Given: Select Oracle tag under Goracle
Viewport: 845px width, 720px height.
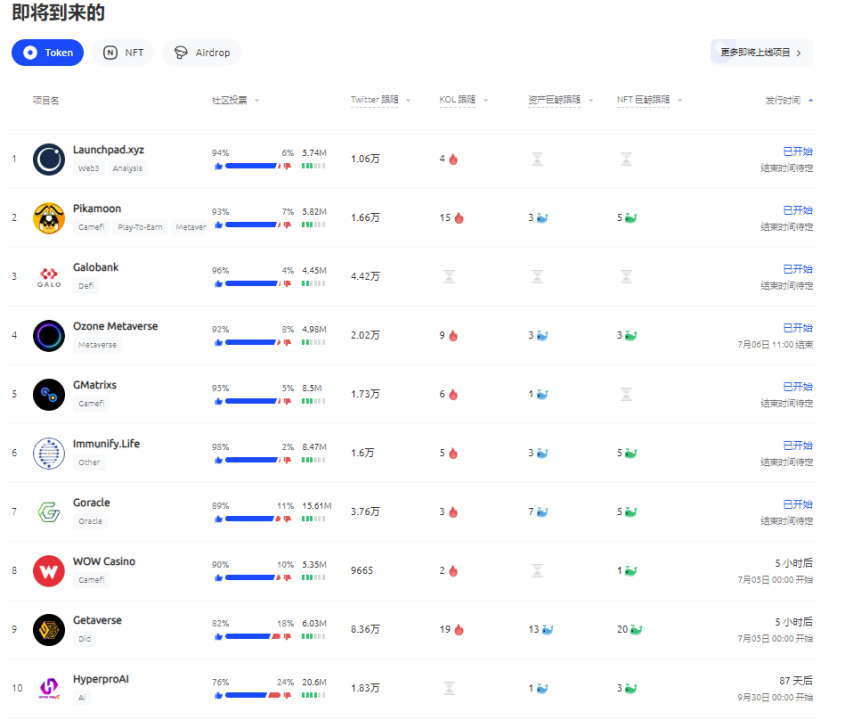Looking at the screenshot, I should click(90, 521).
